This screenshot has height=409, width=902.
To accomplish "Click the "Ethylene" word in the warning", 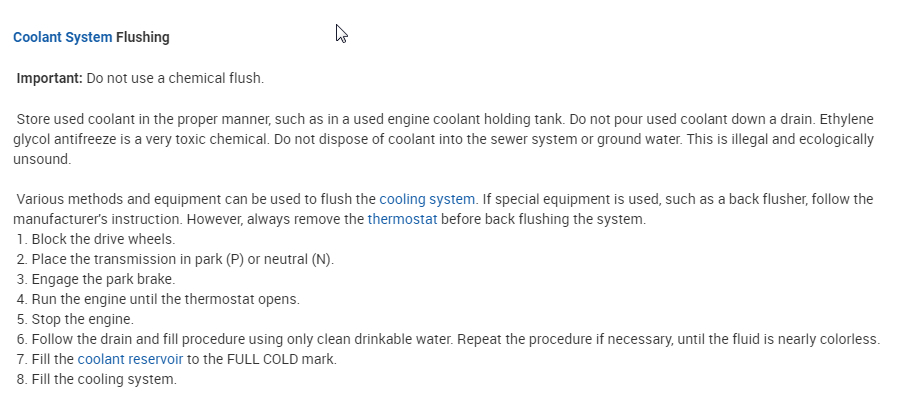I will click(x=847, y=118).
